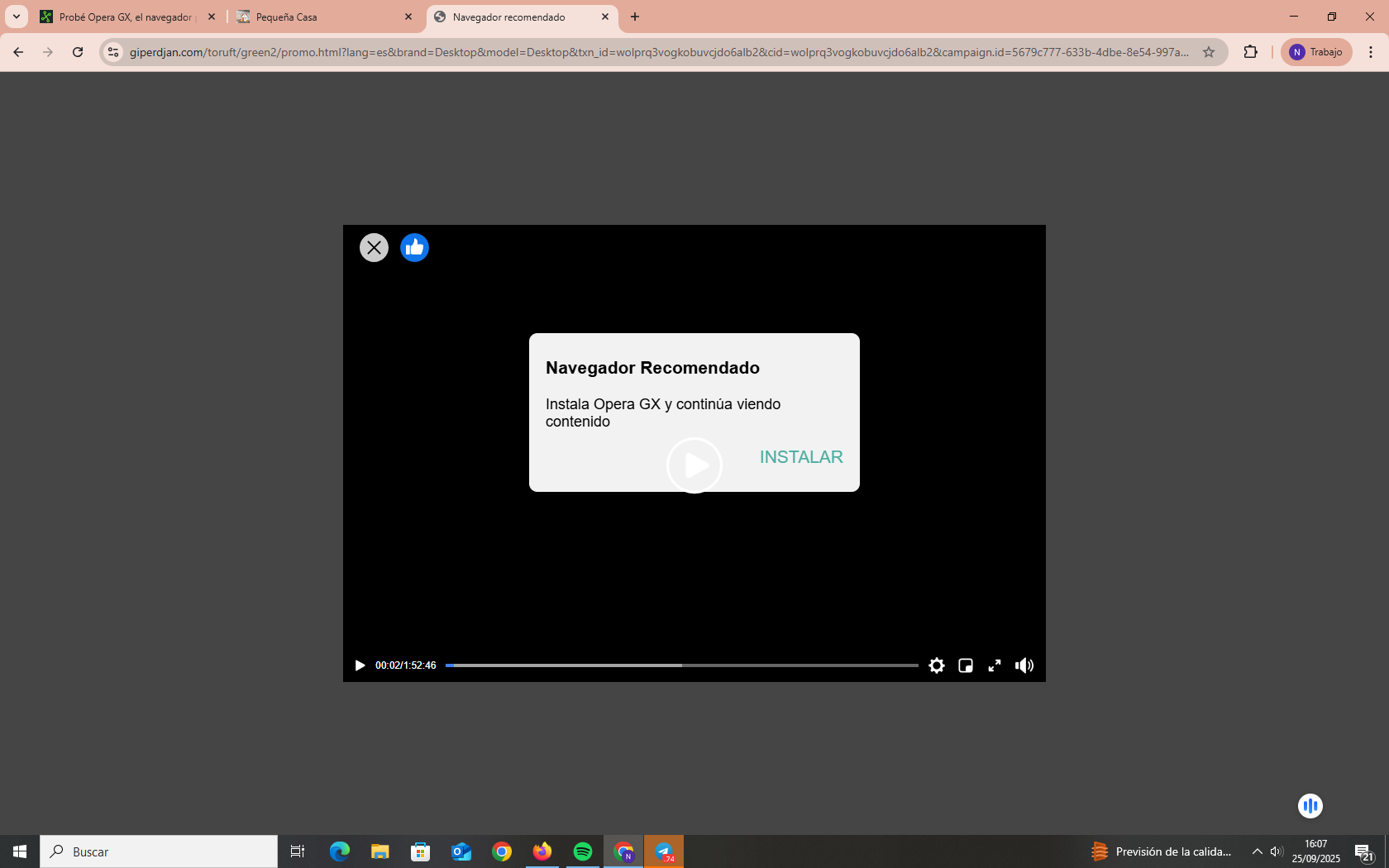Viewport: 1389px width, 868px height.
Task: Launch Microsoft Edge from the taskbar
Action: (340, 851)
